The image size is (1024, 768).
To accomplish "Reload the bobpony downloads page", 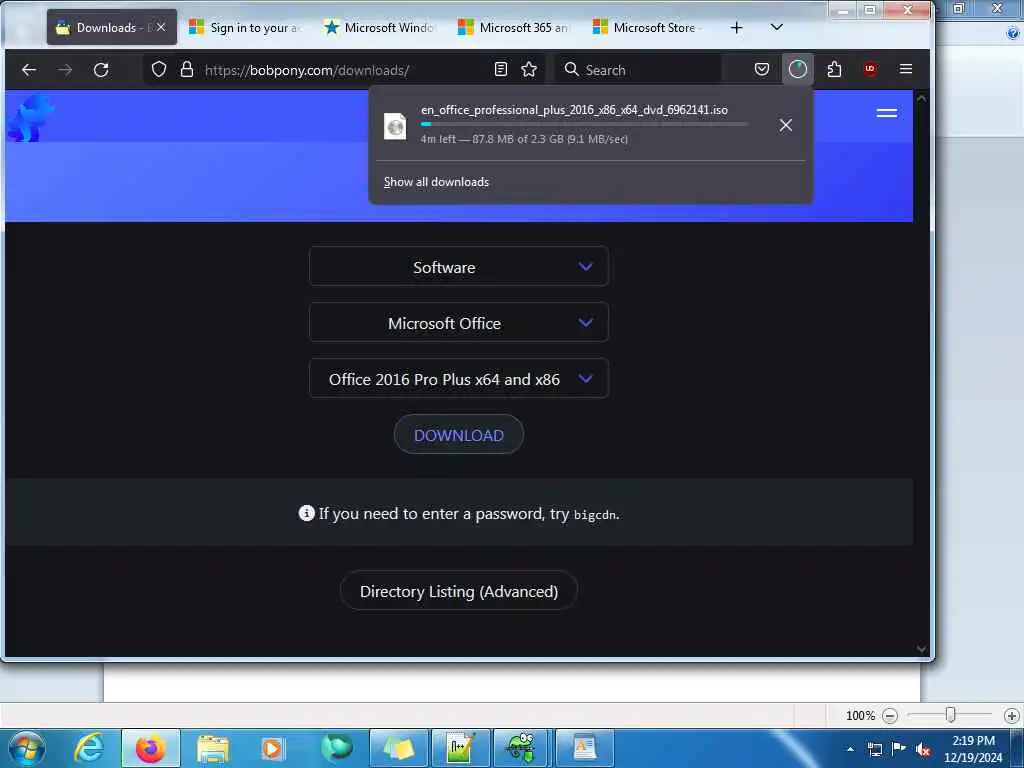I will click(x=101, y=69).
